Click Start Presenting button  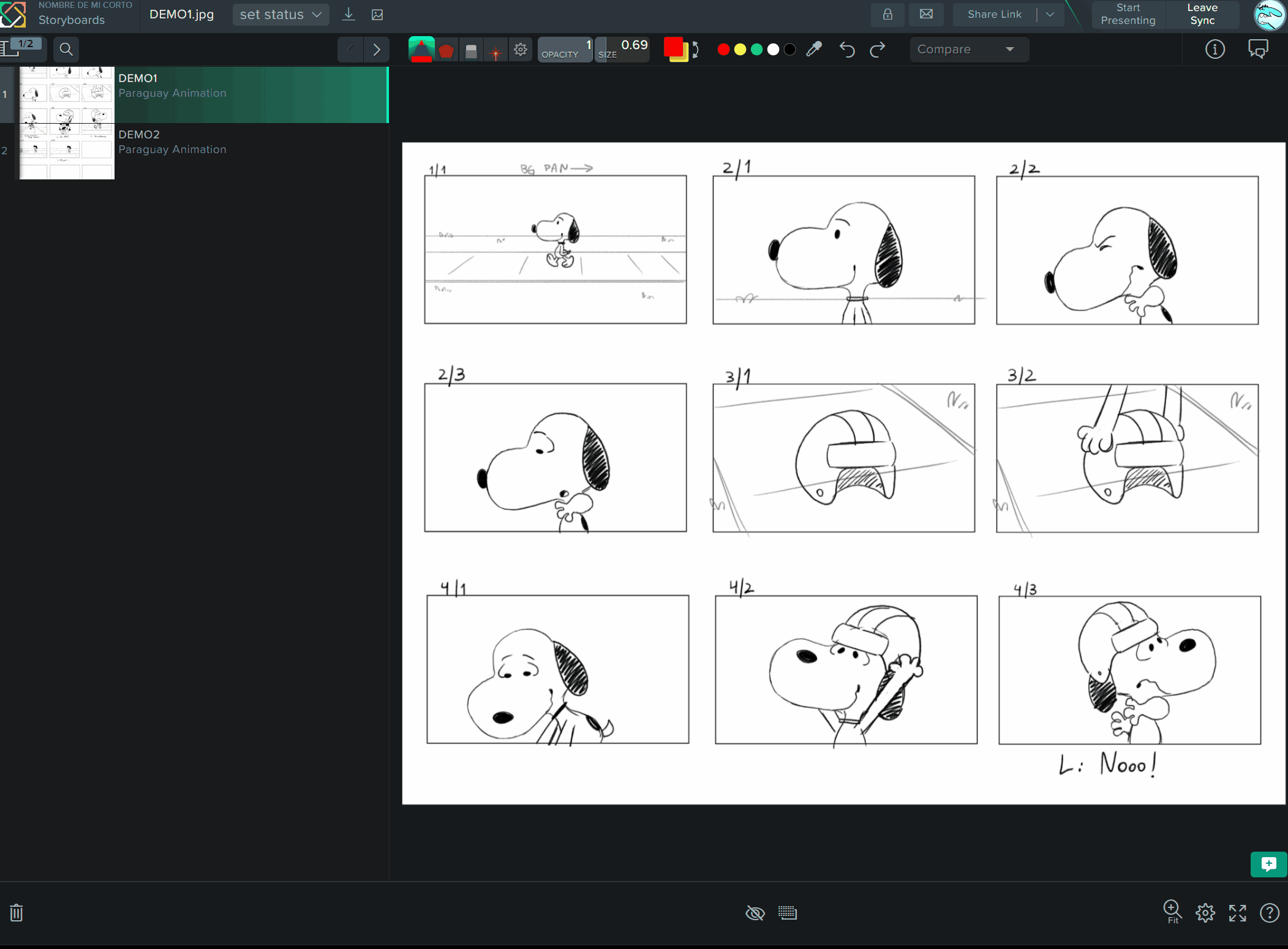[1128, 15]
